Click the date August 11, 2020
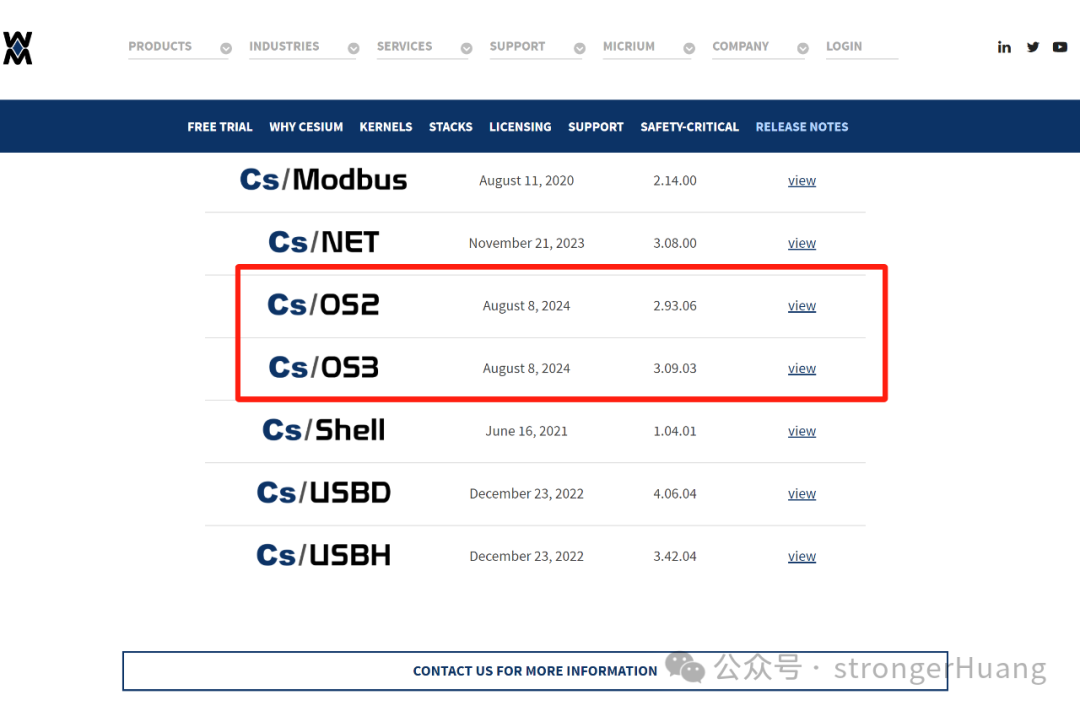 (526, 181)
